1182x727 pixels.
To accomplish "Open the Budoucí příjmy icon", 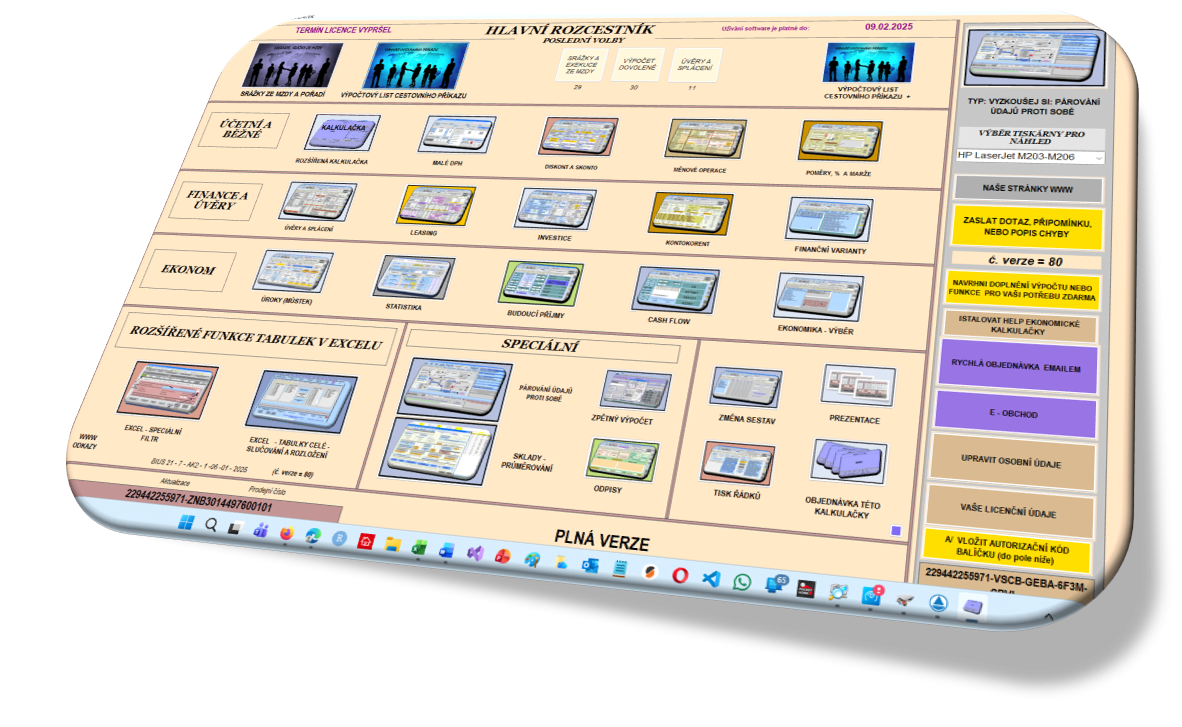I will tap(541, 283).
